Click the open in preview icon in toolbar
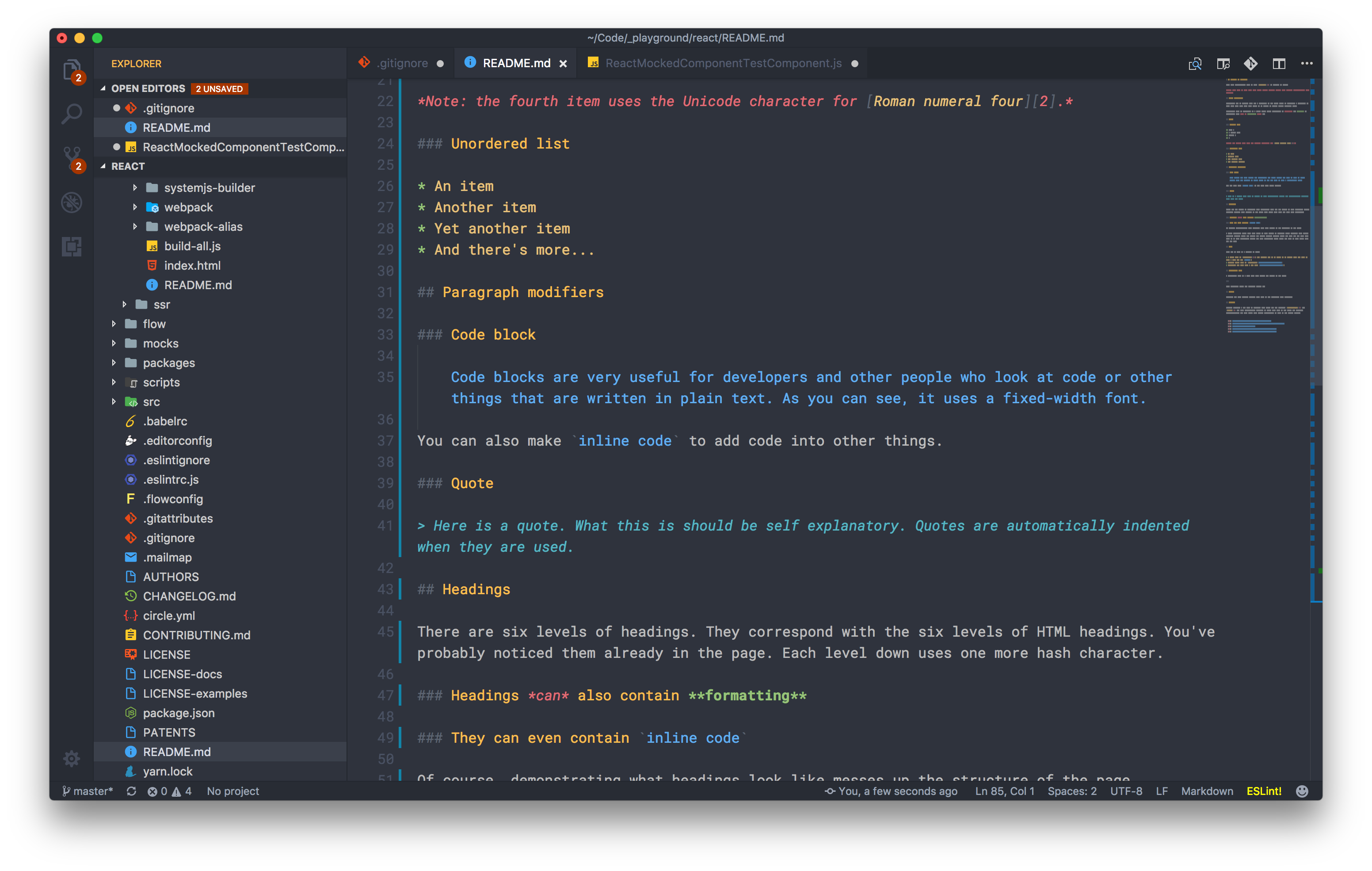Viewport: 1372px width, 871px height. (1196, 63)
